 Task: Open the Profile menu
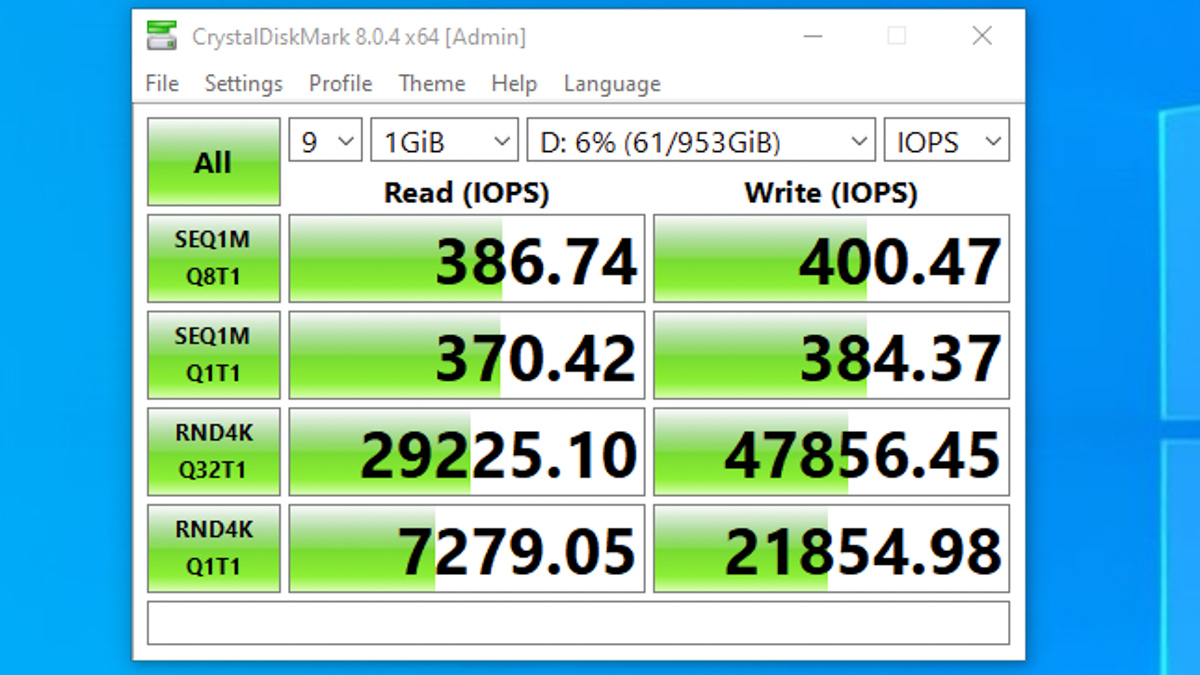pos(340,84)
